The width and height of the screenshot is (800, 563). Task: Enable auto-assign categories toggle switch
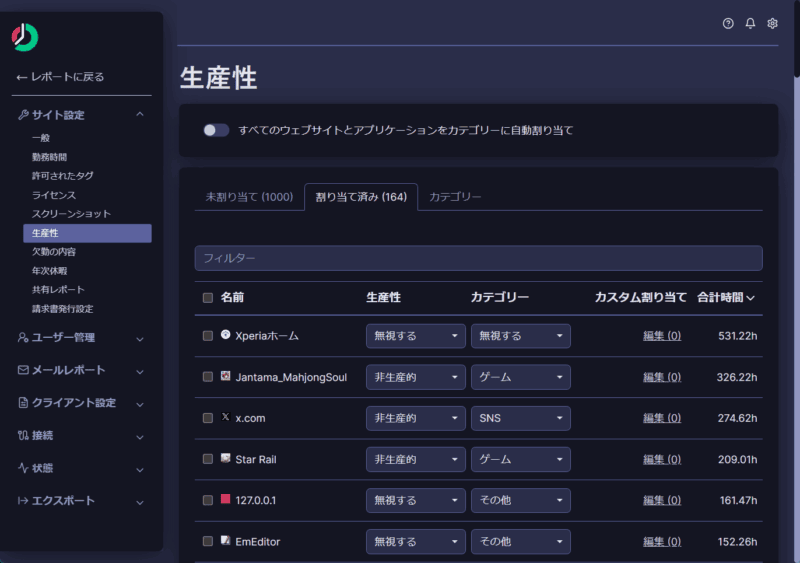coord(216,130)
